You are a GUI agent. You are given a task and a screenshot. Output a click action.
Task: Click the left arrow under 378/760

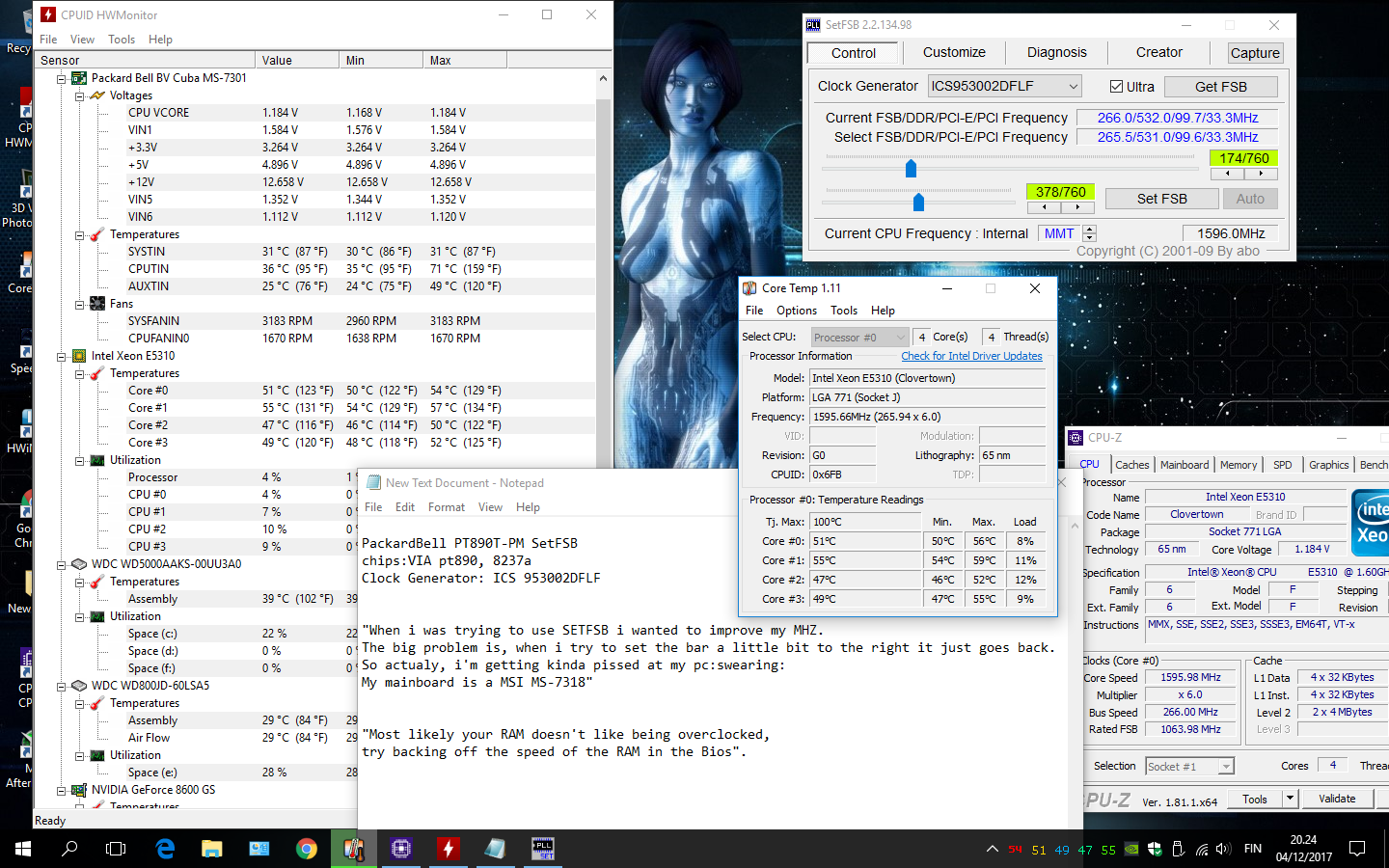(1044, 207)
